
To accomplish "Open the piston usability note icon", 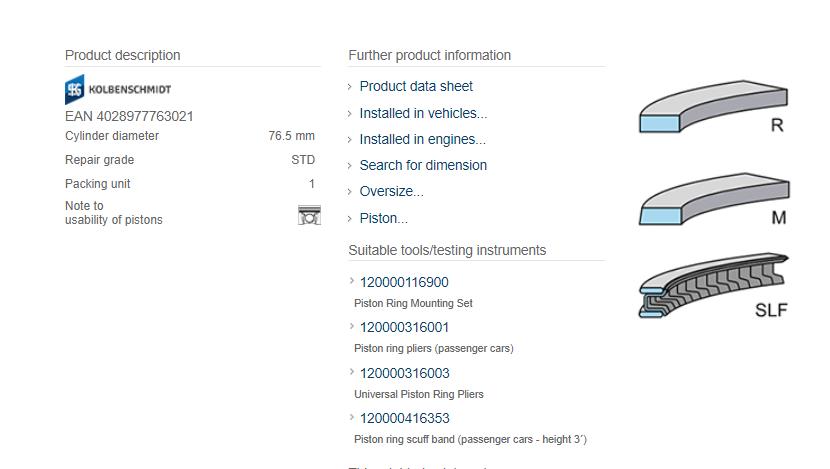I will [x=309, y=215].
